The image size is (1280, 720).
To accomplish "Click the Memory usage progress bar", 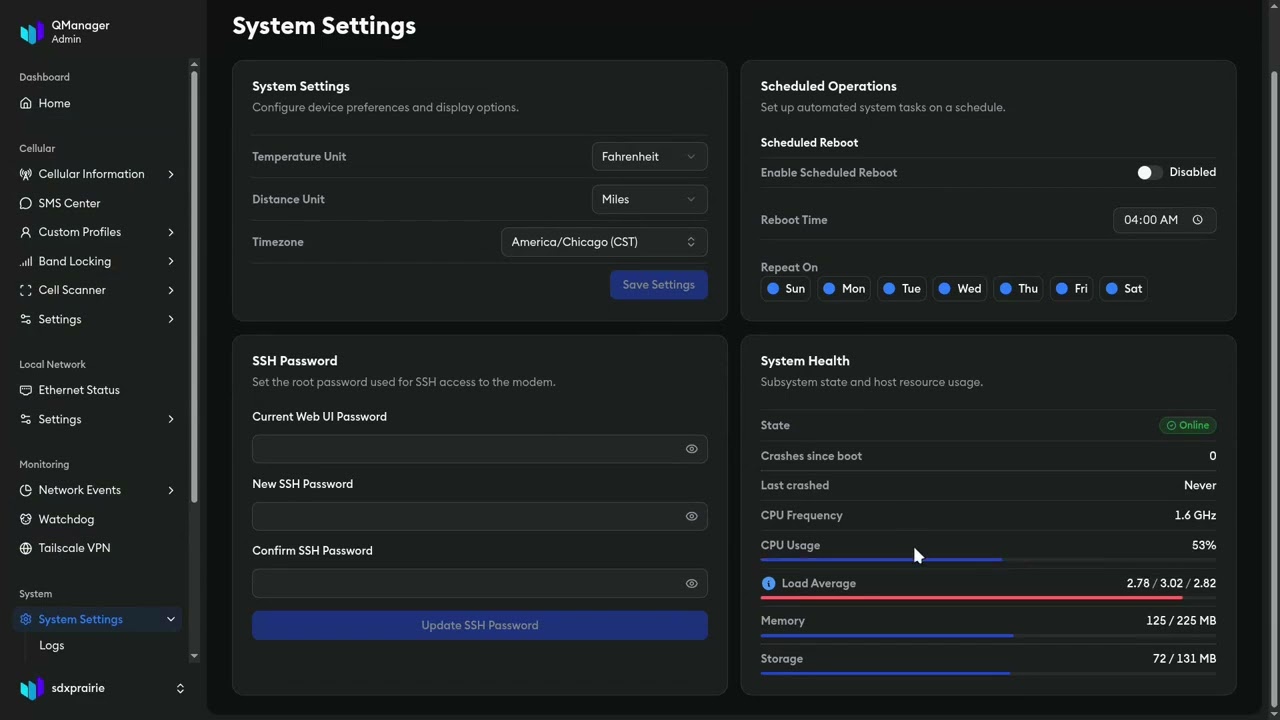I will point(988,635).
